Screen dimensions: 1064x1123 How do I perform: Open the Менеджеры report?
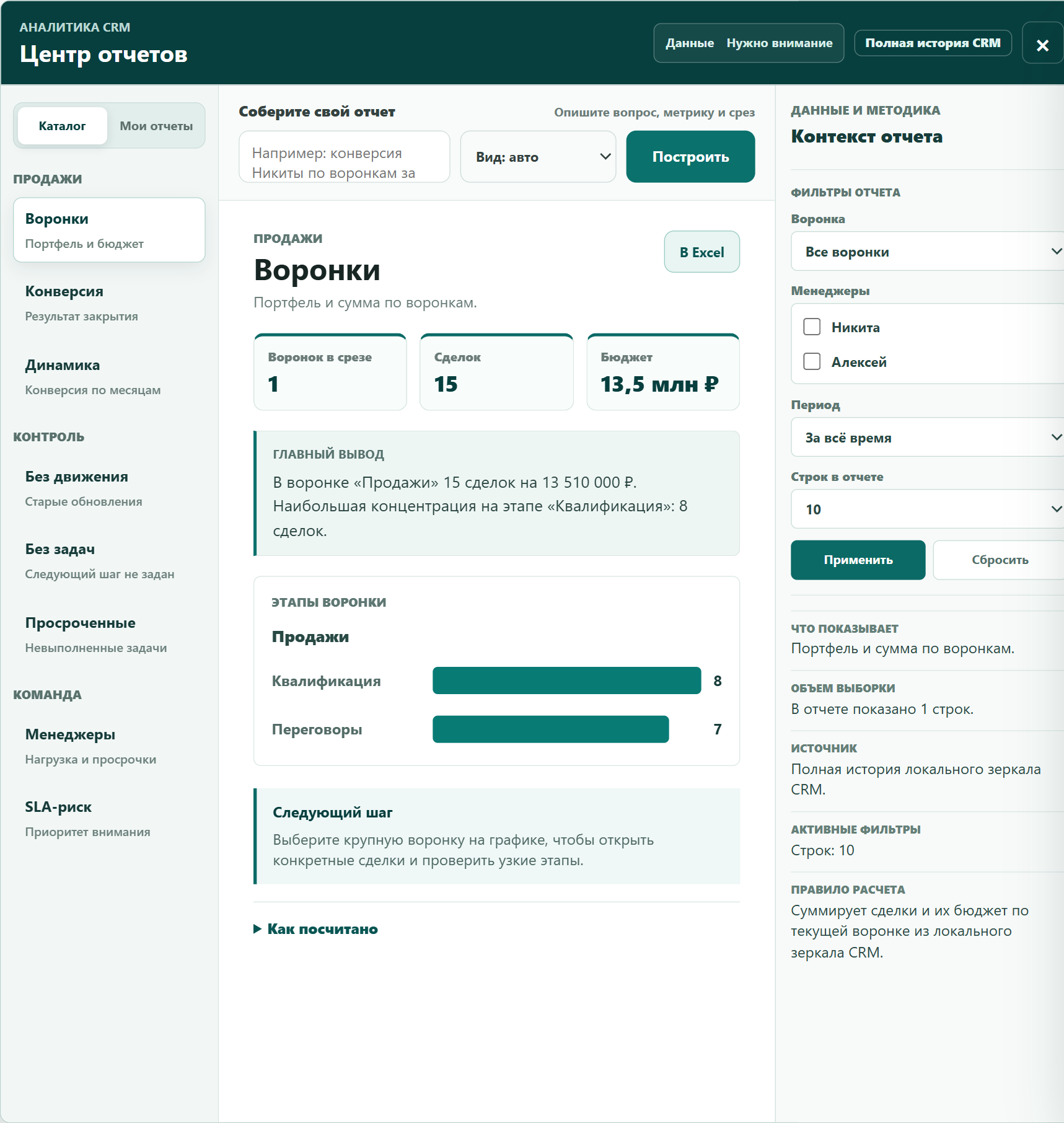pos(109,746)
